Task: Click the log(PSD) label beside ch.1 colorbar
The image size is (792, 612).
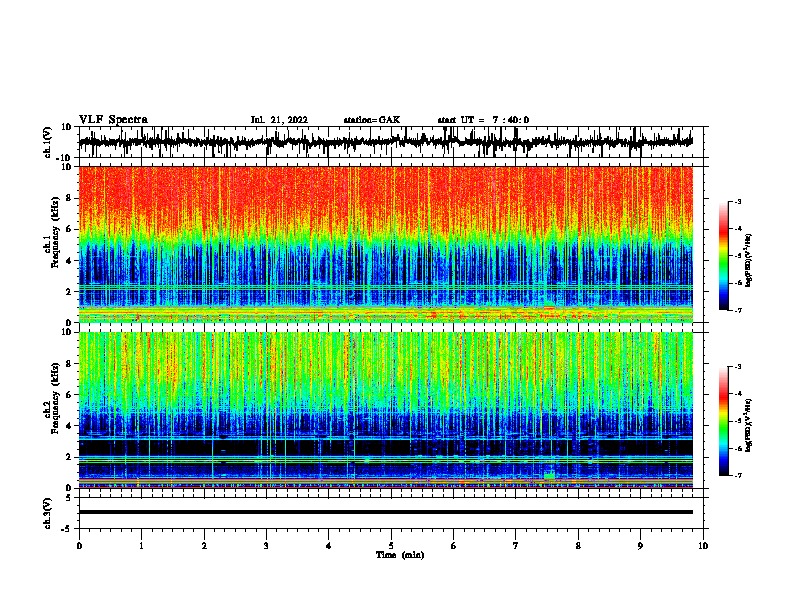Action: click(x=748, y=260)
